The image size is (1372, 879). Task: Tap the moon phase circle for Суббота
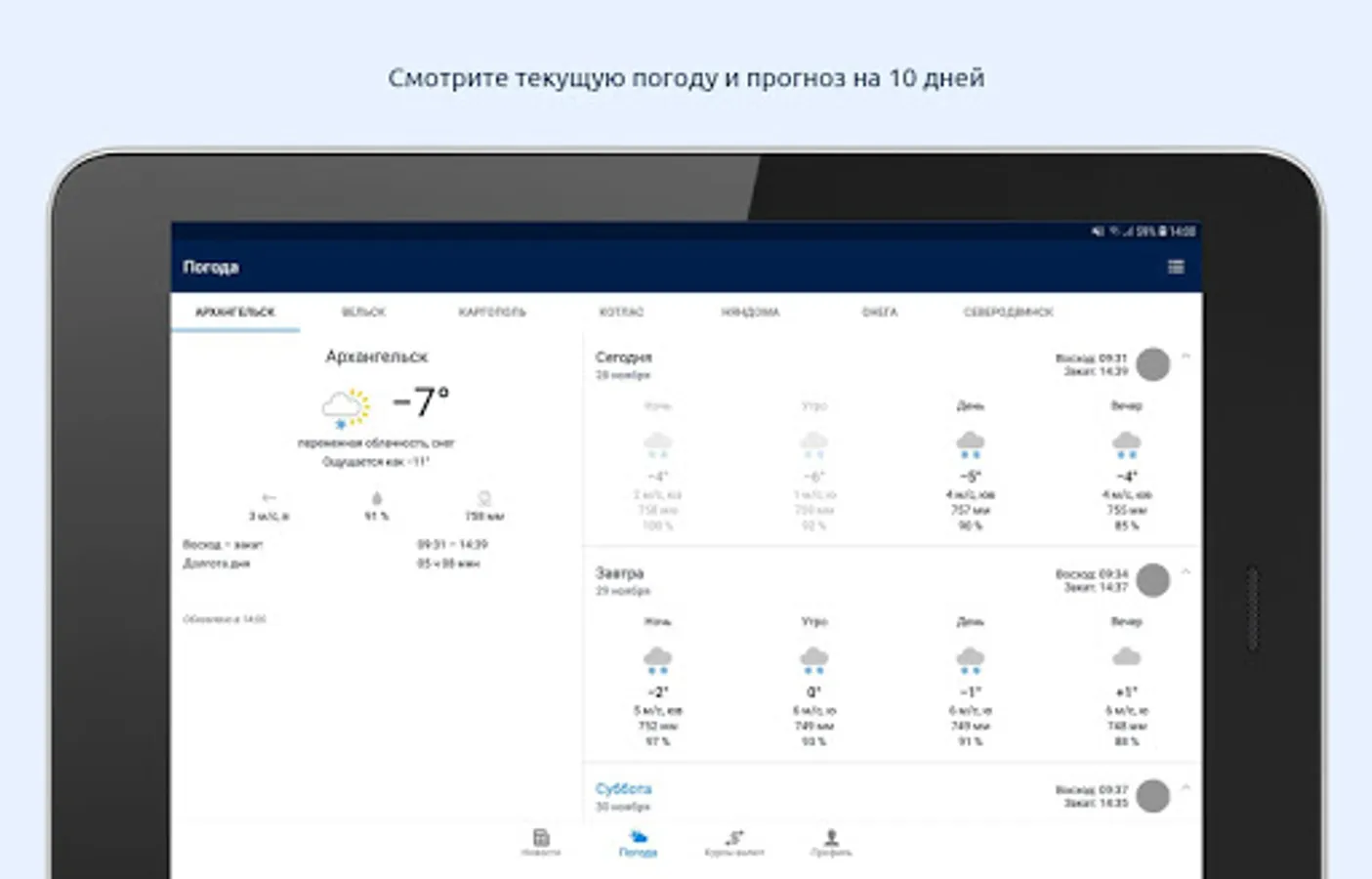pyautogui.click(x=1153, y=795)
